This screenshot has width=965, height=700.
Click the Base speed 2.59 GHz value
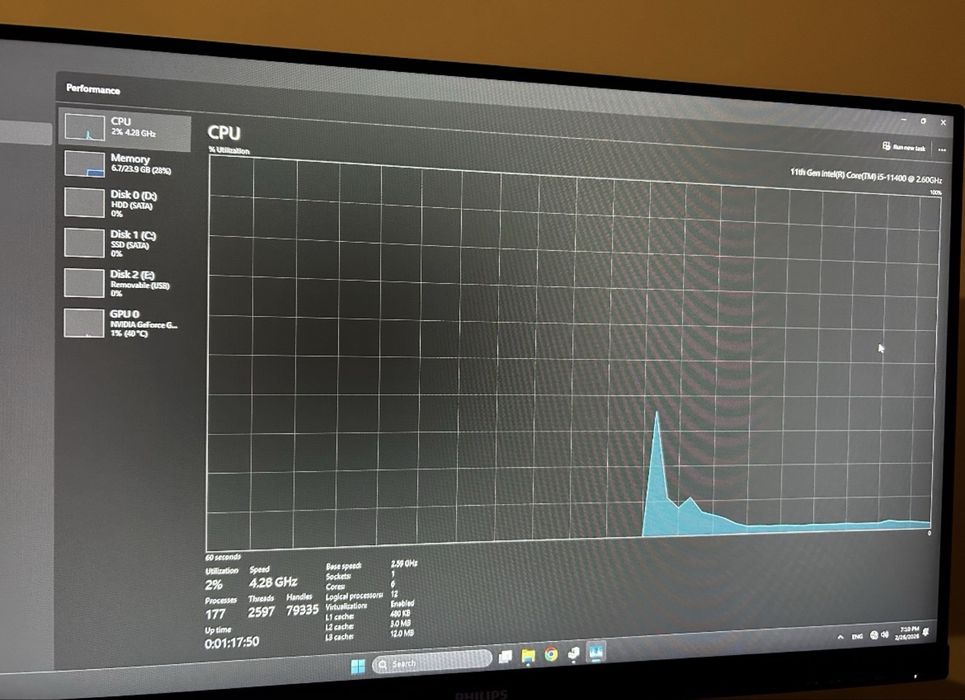pos(404,563)
